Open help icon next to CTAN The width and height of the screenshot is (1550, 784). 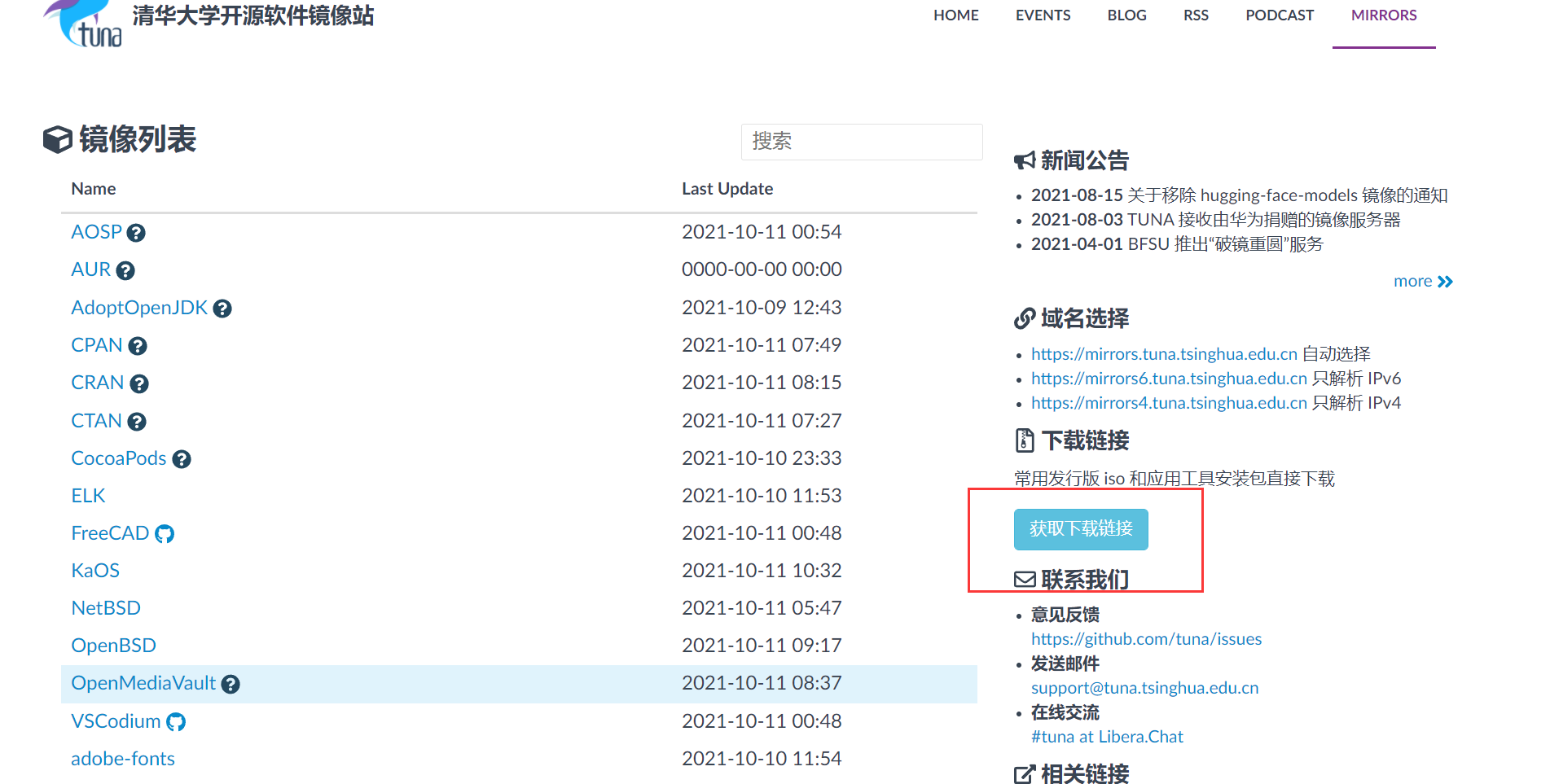137,423
